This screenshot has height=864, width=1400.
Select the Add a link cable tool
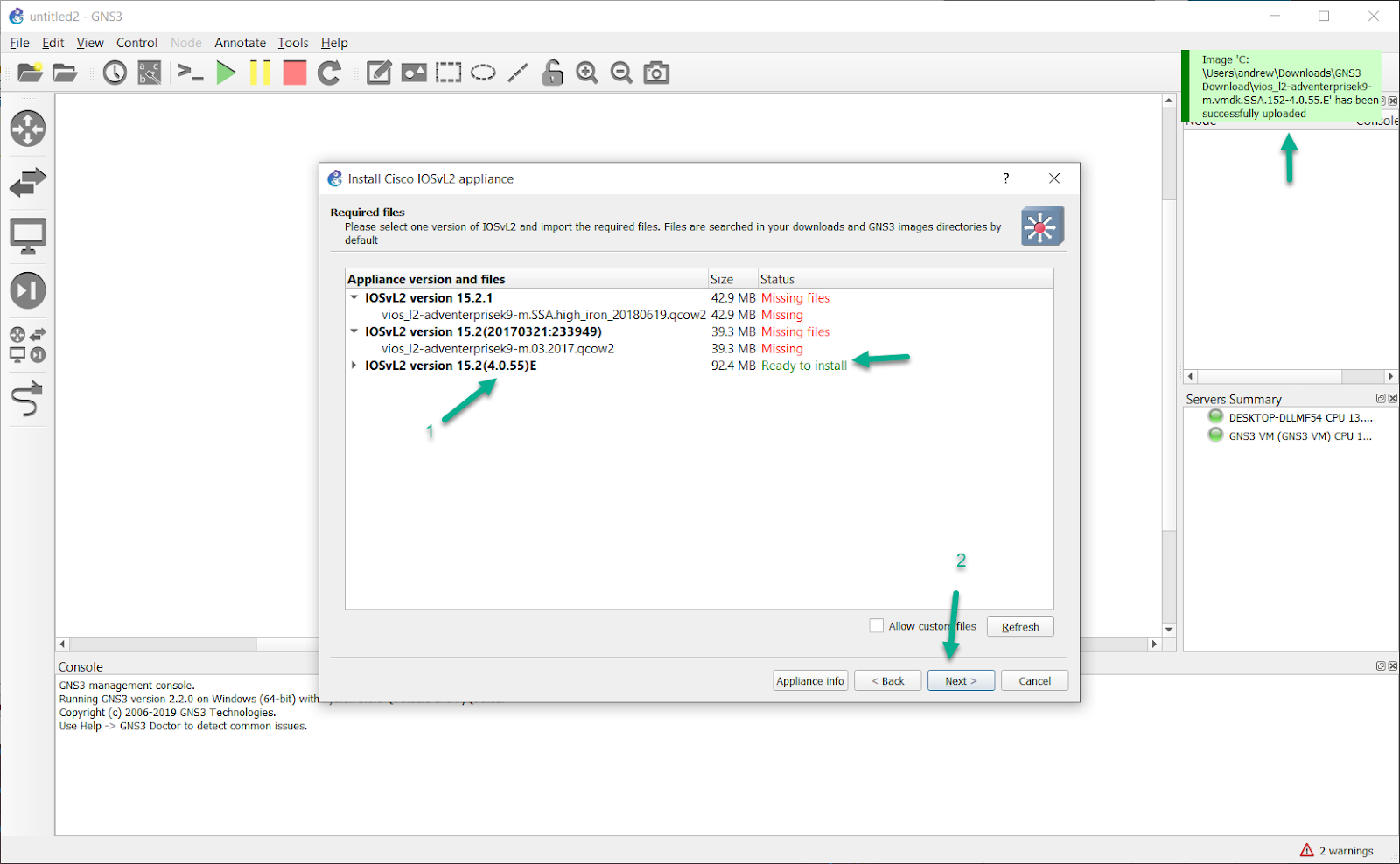[x=28, y=399]
